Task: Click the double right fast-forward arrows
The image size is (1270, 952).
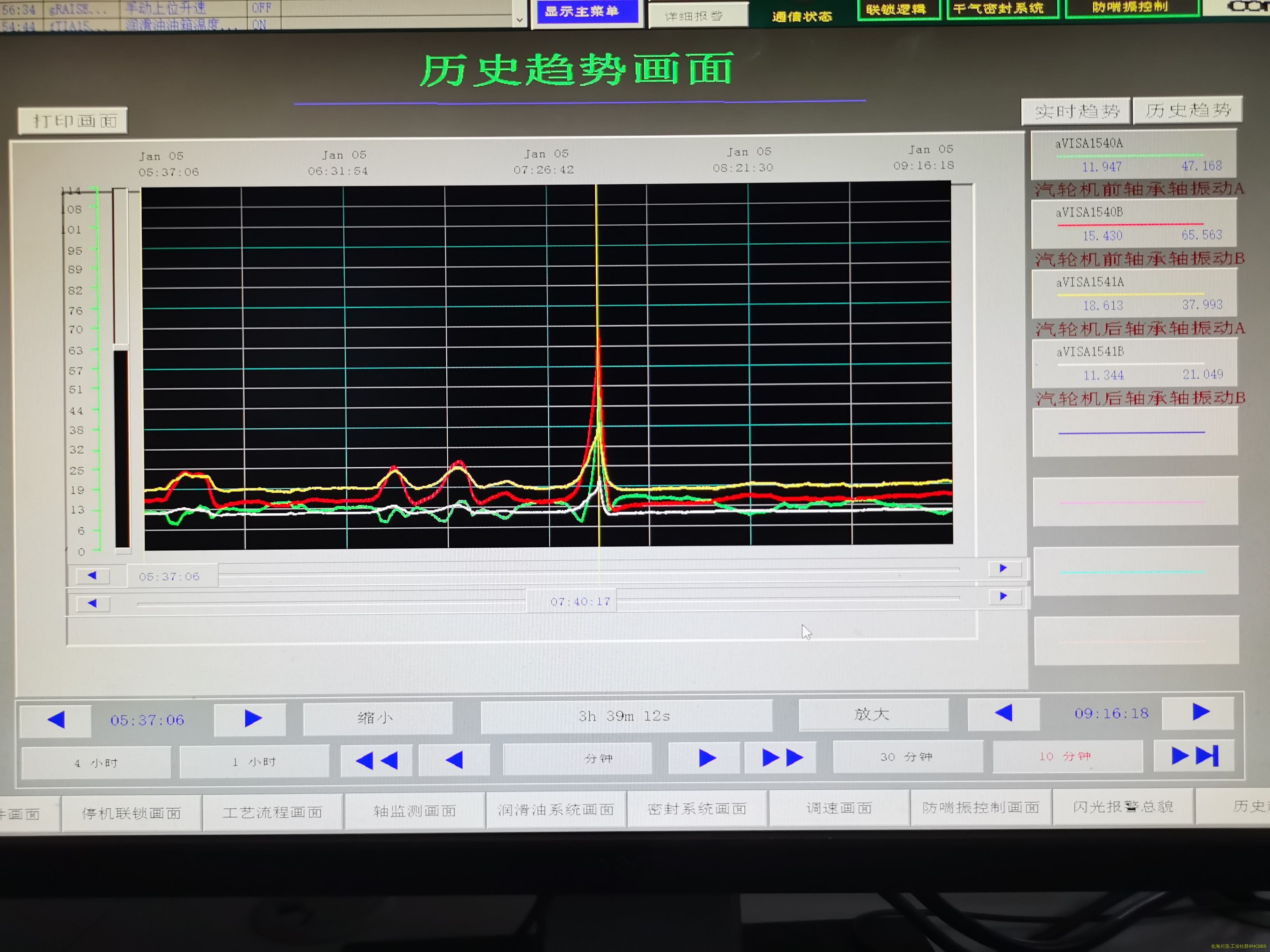Action: coord(781,758)
